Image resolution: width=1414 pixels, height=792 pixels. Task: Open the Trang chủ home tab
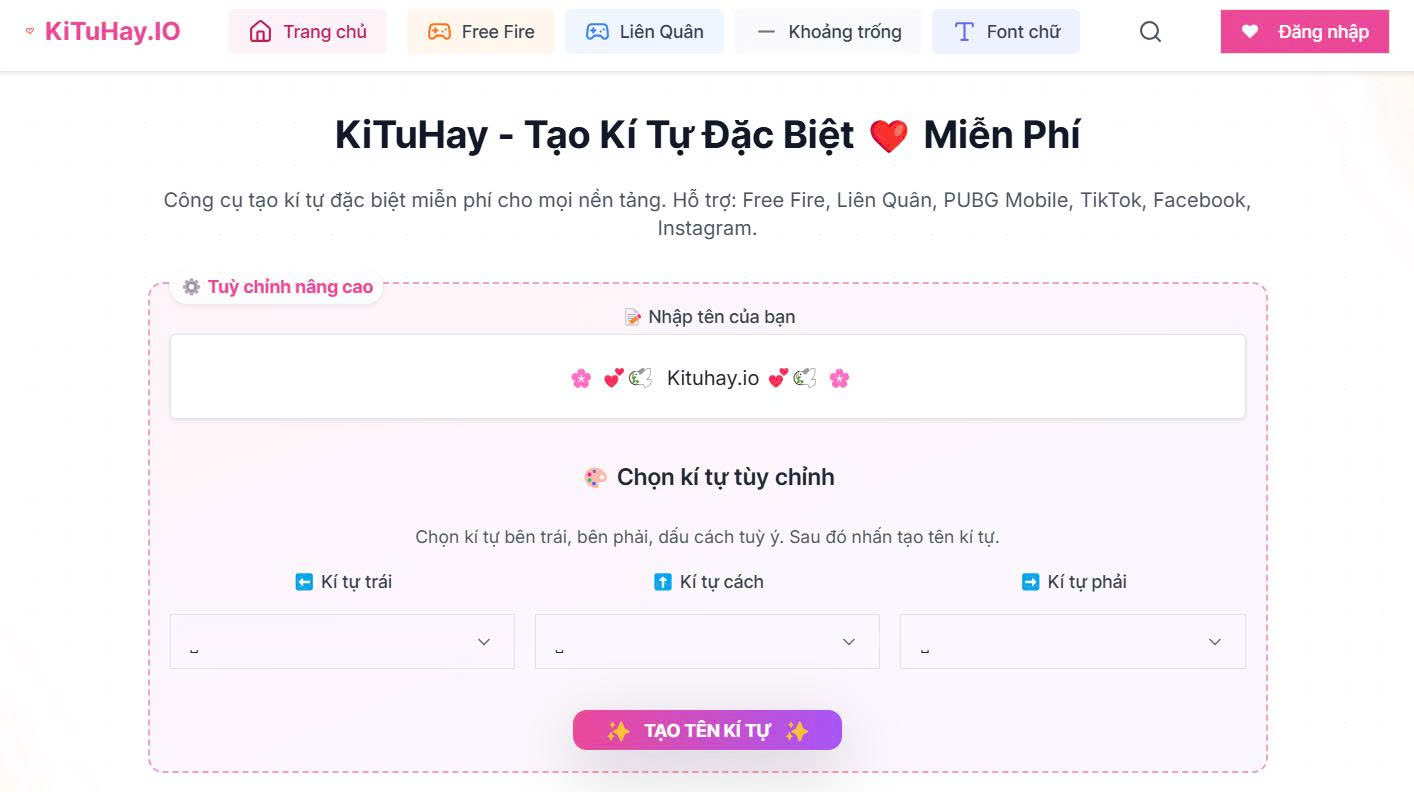pyautogui.click(x=308, y=32)
